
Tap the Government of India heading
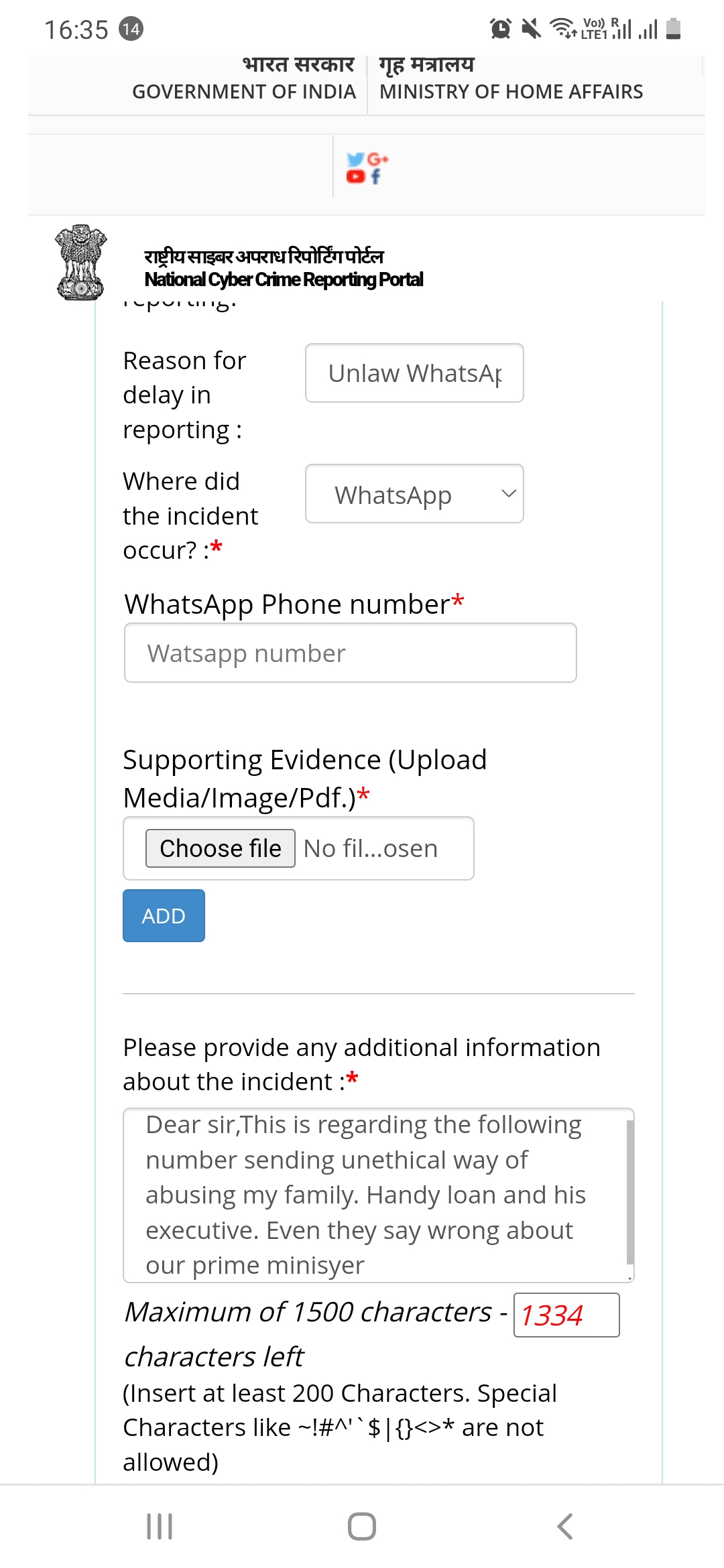tap(244, 91)
